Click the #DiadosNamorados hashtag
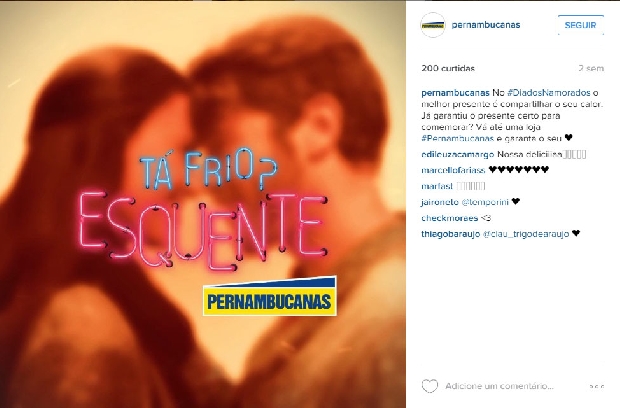The image size is (620, 408). click(x=549, y=93)
